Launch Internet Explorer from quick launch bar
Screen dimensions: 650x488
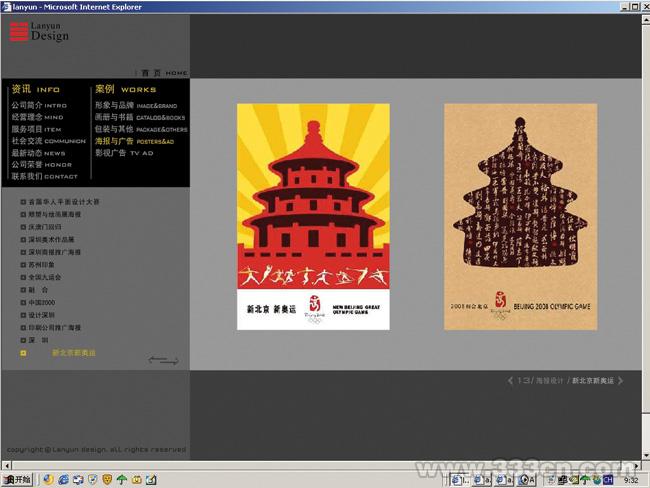[63, 480]
